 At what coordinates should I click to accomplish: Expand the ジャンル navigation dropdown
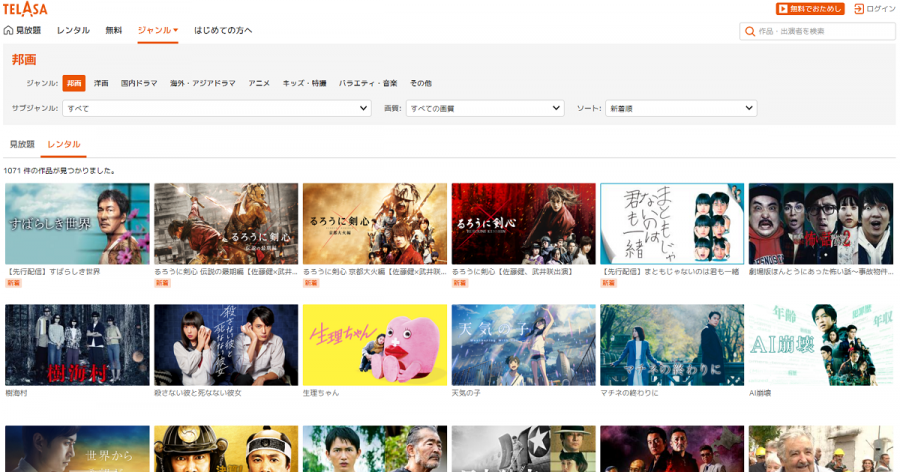click(x=158, y=30)
